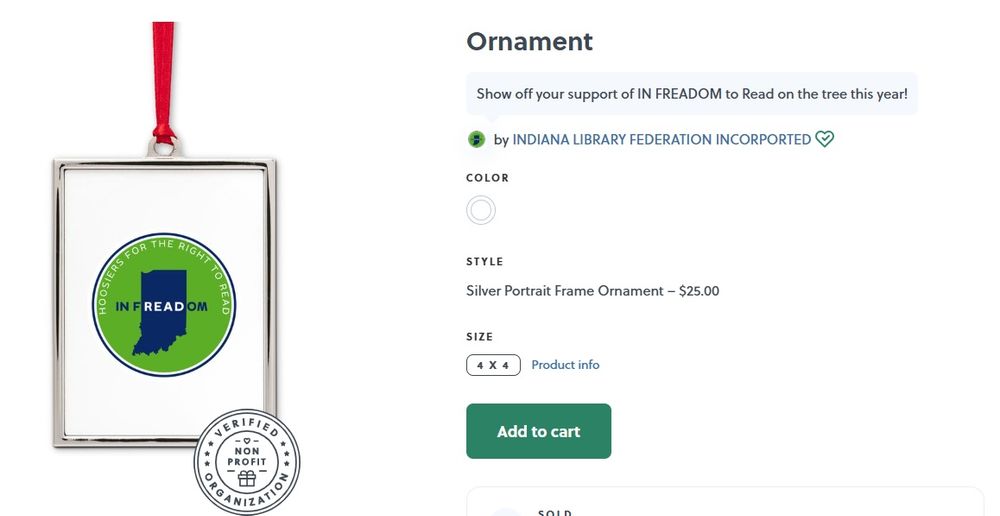Click the "Show off your support" description bubble

[x=691, y=94]
